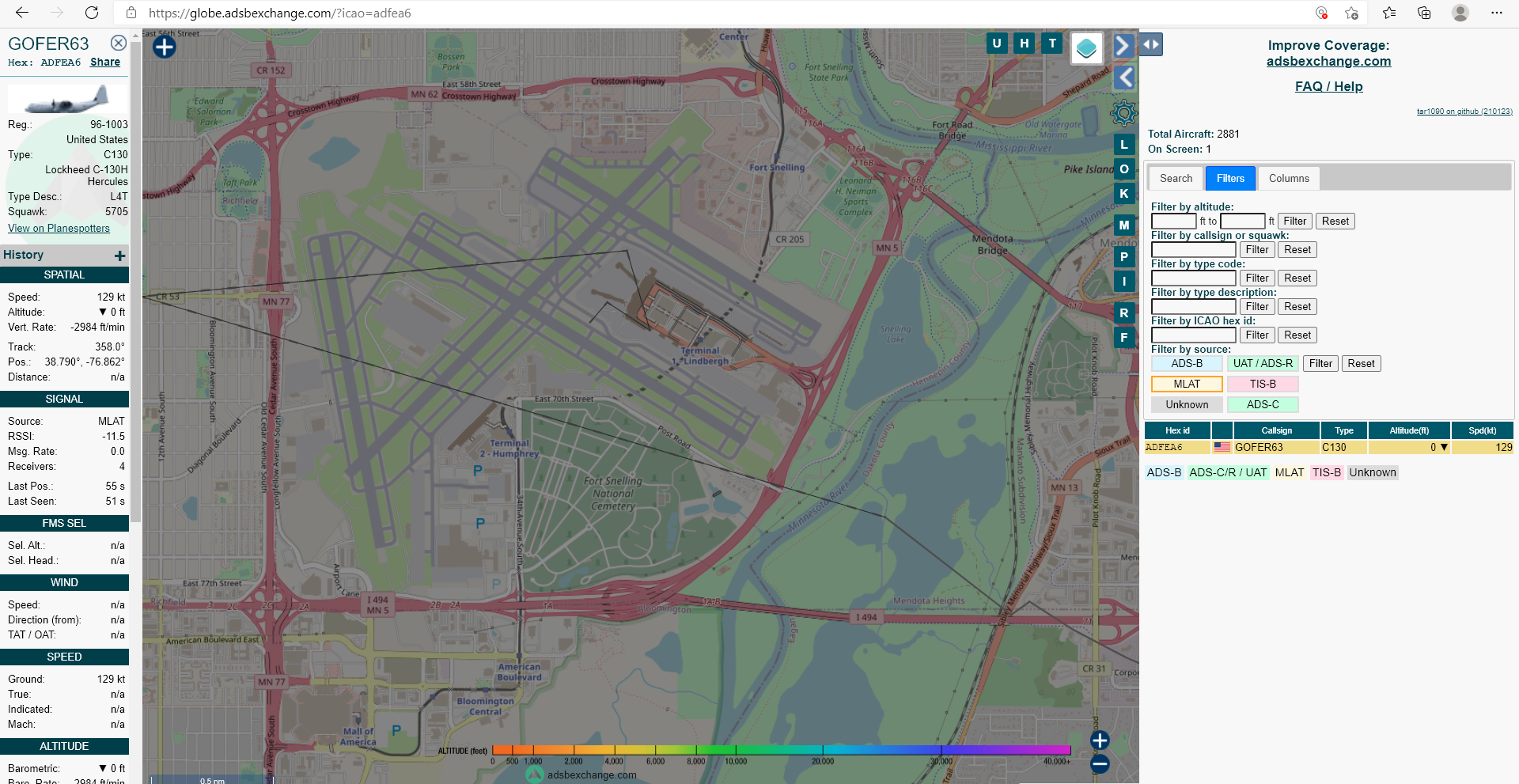
Task: Sort table by Altitude(ft) column
Action: 1409,430
